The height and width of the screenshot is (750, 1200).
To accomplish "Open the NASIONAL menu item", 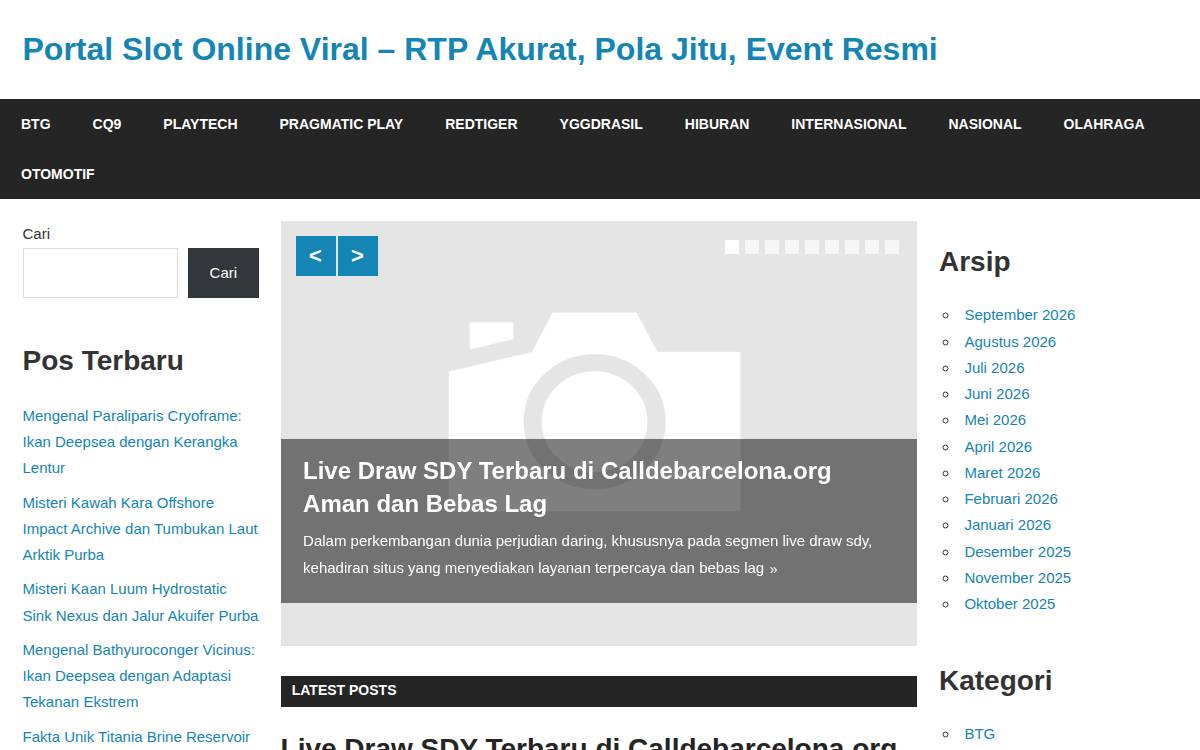I will click(x=985, y=124).
